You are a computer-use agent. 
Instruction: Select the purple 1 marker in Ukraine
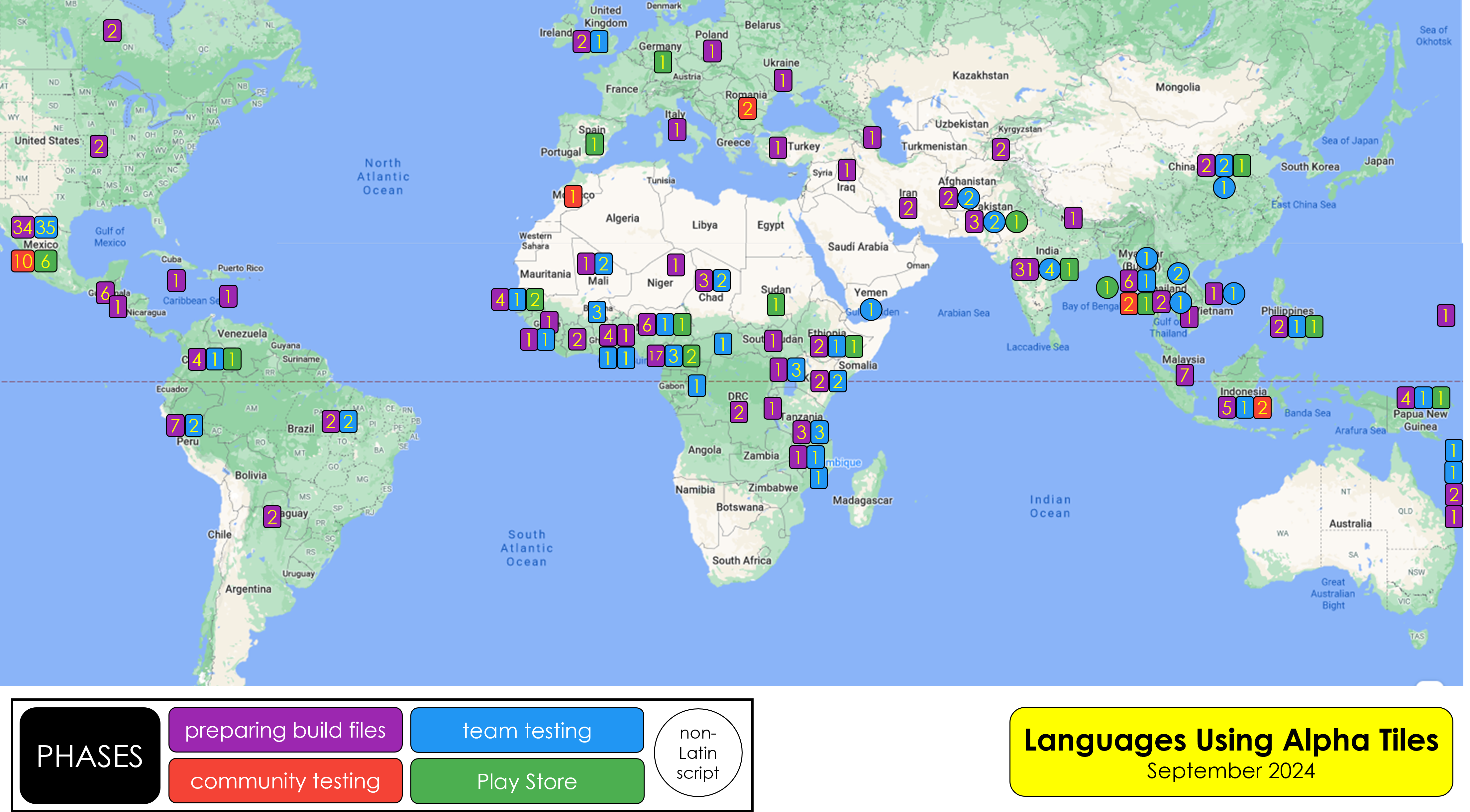tap(783, 80)
